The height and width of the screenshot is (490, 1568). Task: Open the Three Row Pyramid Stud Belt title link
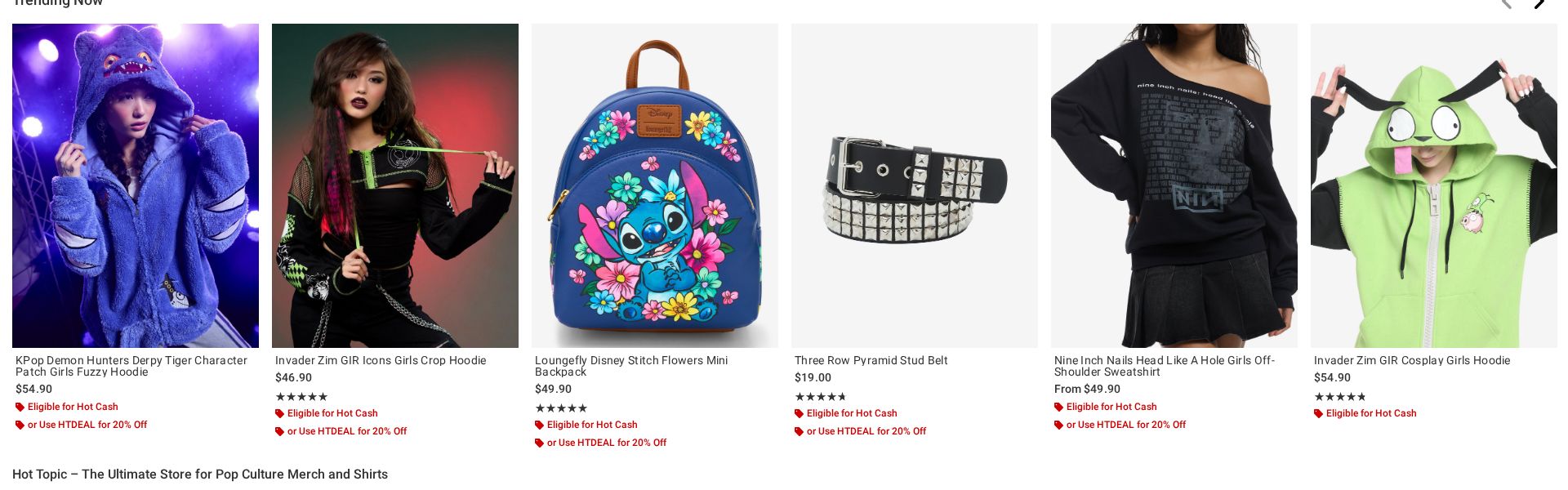871,360
